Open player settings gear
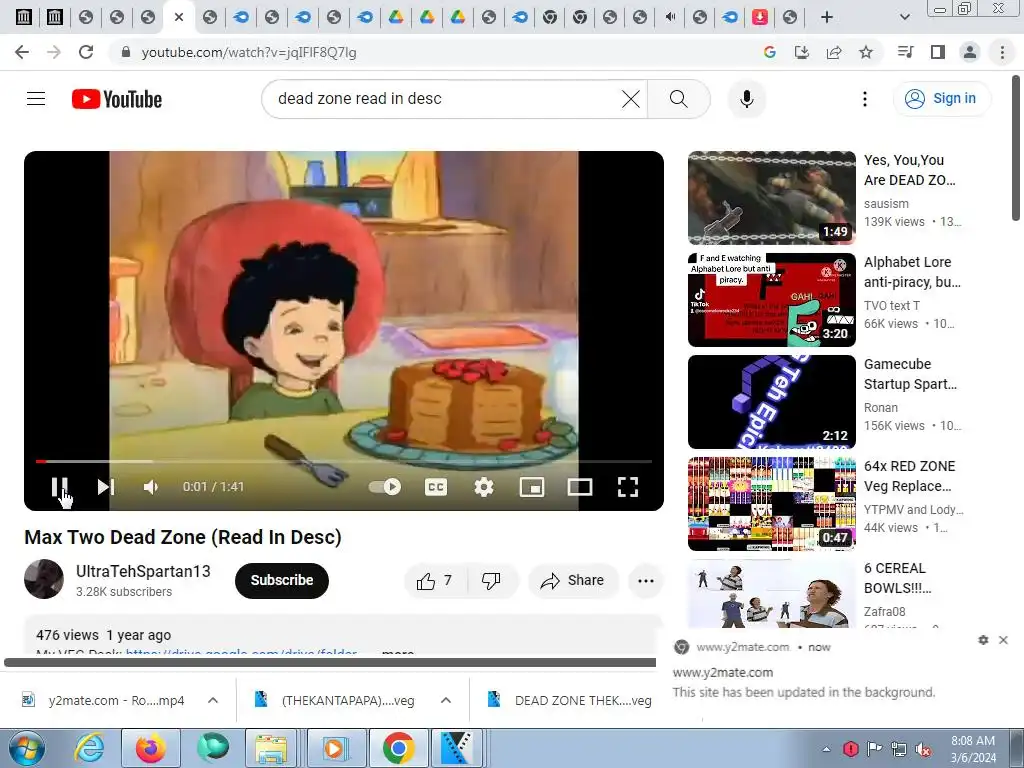The height and width of the screenshot is (768, 1024). point(484,487)
